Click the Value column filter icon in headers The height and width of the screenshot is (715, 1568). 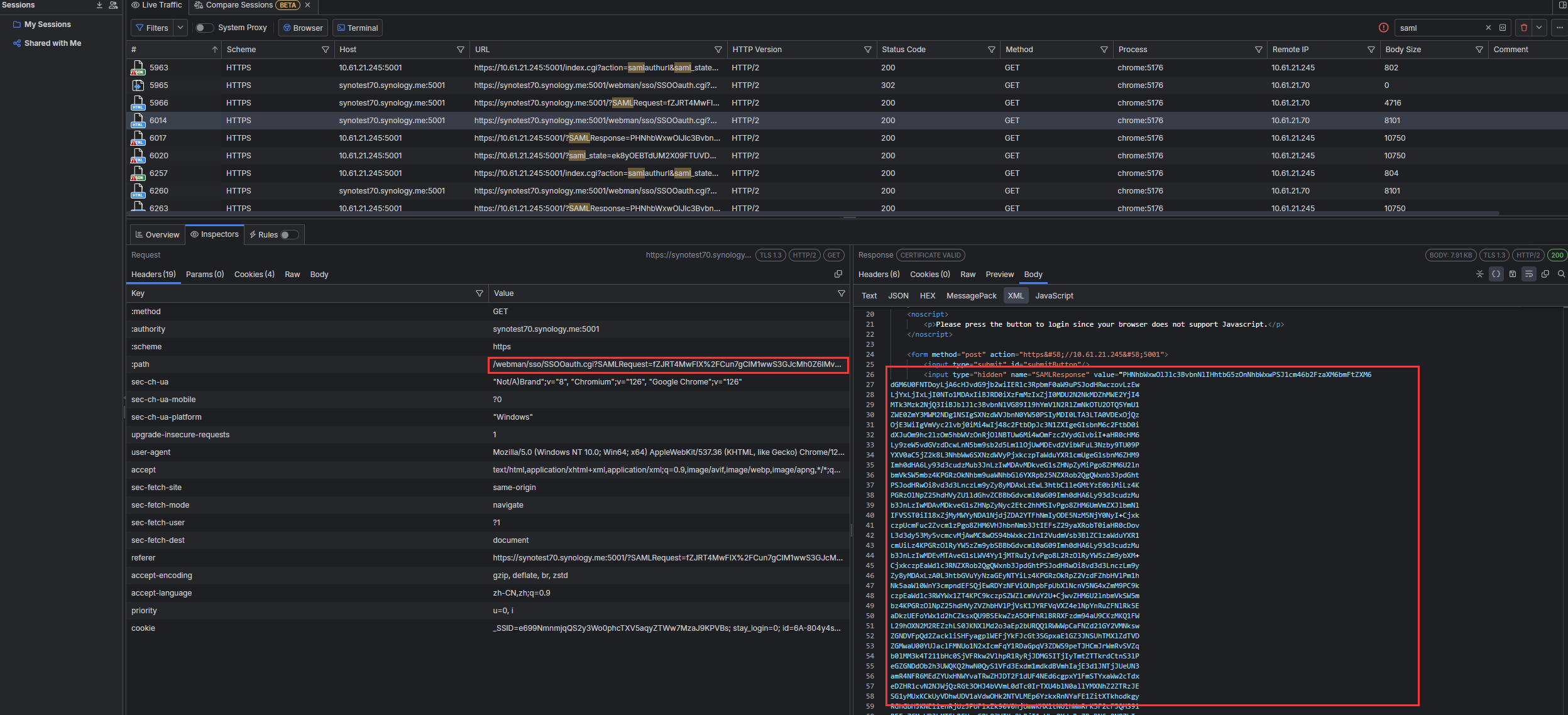point(841,293)
